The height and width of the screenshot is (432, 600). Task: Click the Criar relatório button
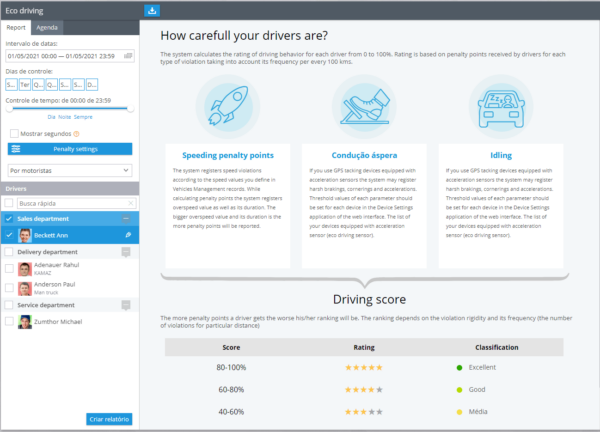point(109,419)
